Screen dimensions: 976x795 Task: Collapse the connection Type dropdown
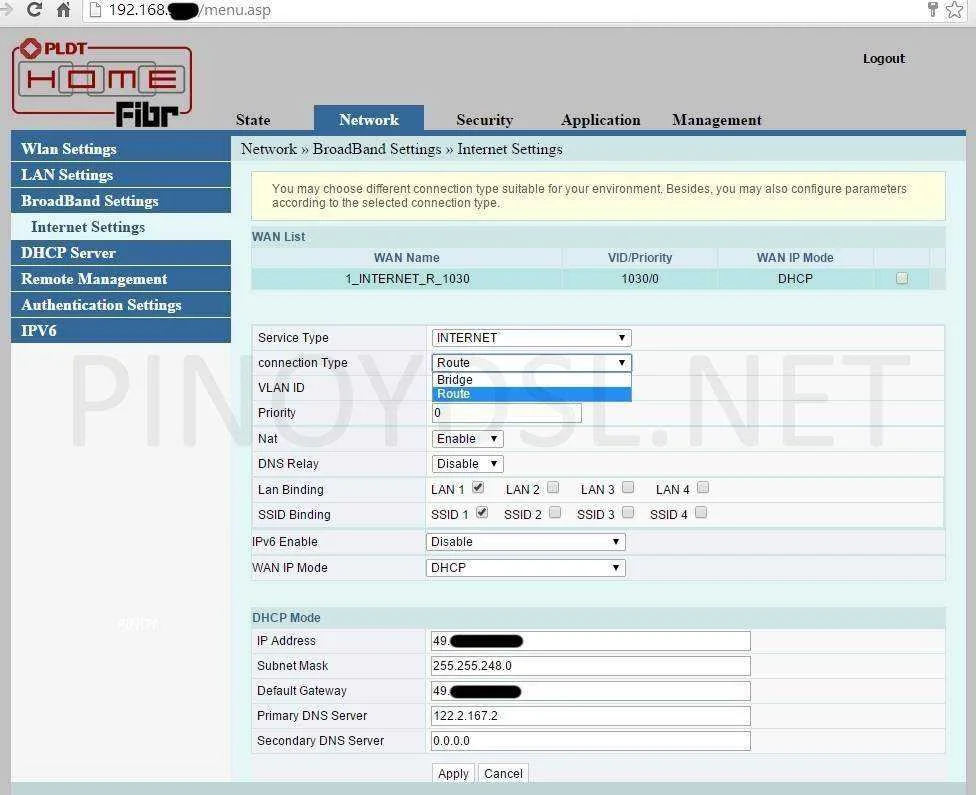[x=532, y=362]
